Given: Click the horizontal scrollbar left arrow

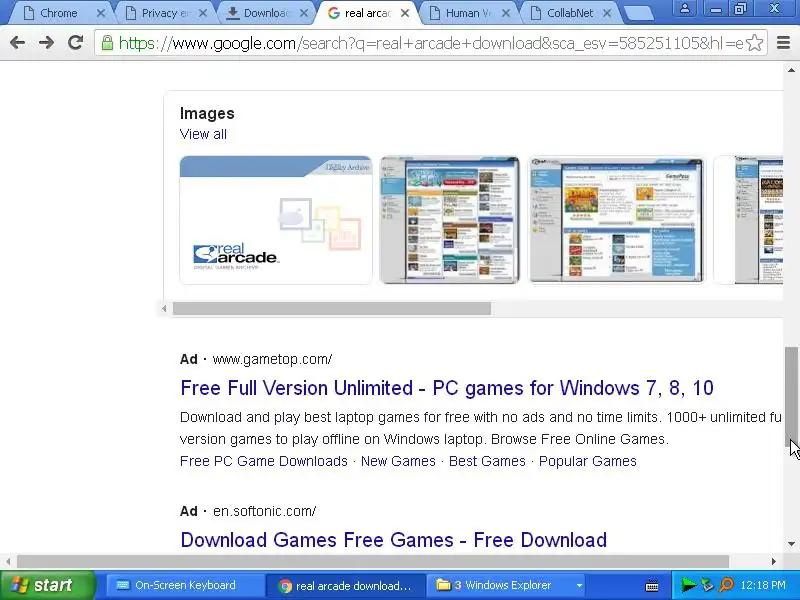Looking at the screenshot, I should 8,562.
